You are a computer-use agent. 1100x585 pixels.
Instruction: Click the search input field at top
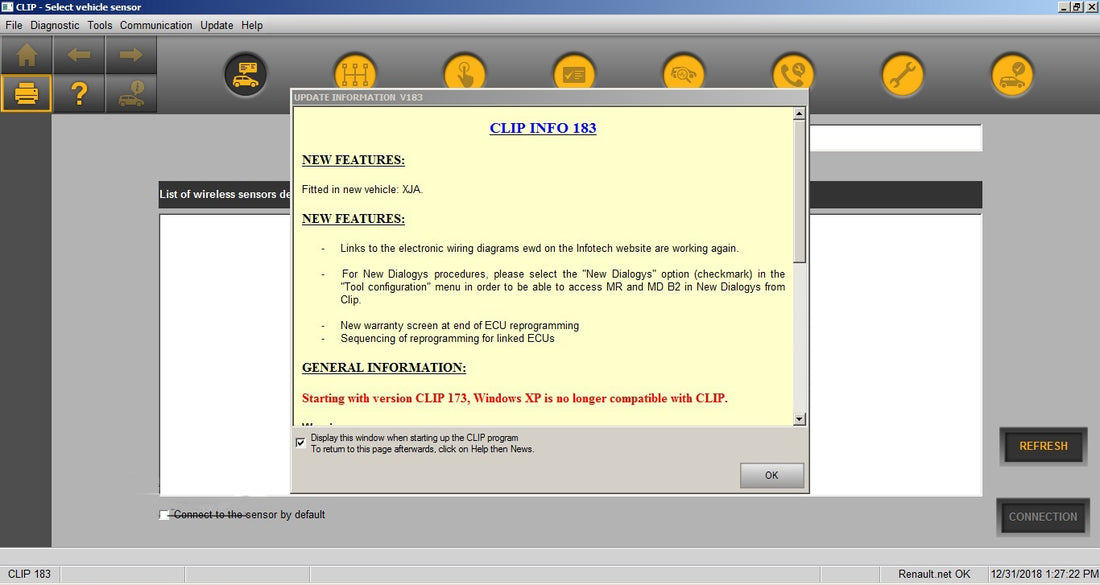(895, 138)
